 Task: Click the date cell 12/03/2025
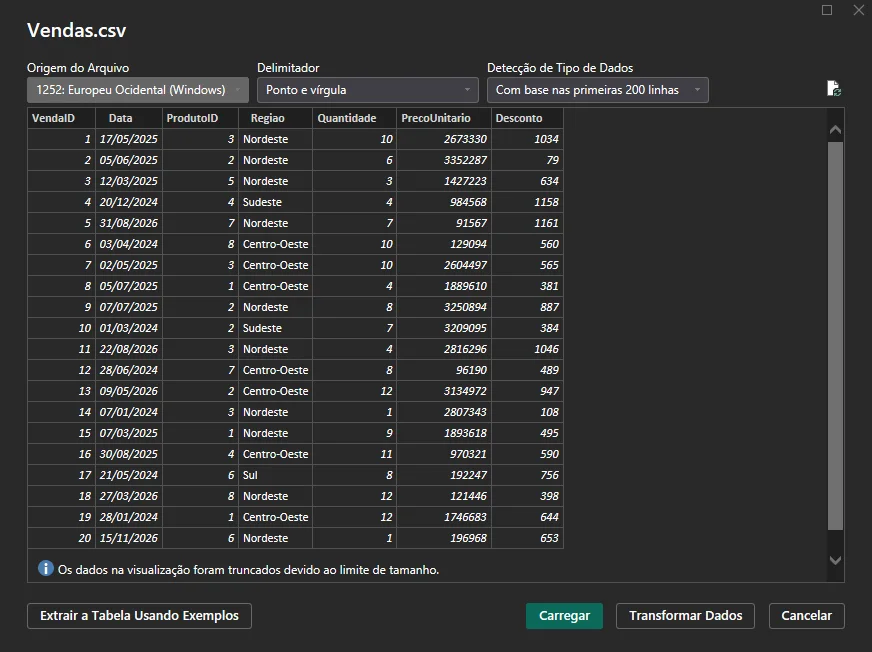(x=129, y=181)
